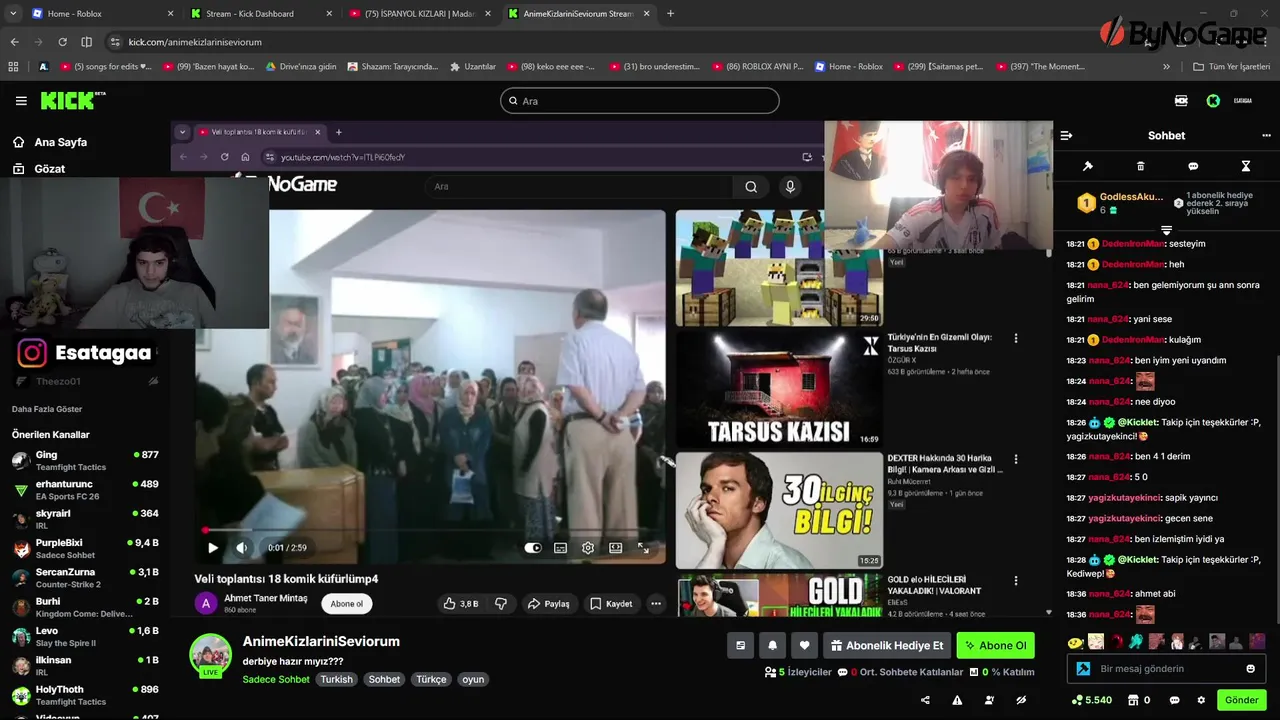
Task: Open PurpleBixi recommended channel
Action: 85,549
